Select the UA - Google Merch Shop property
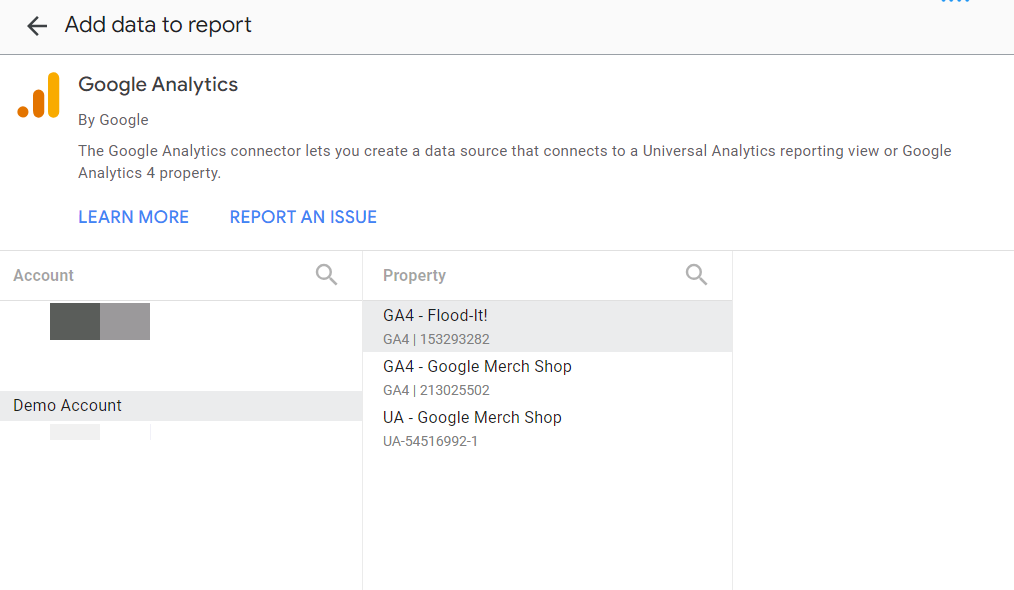 coord(547,429)
